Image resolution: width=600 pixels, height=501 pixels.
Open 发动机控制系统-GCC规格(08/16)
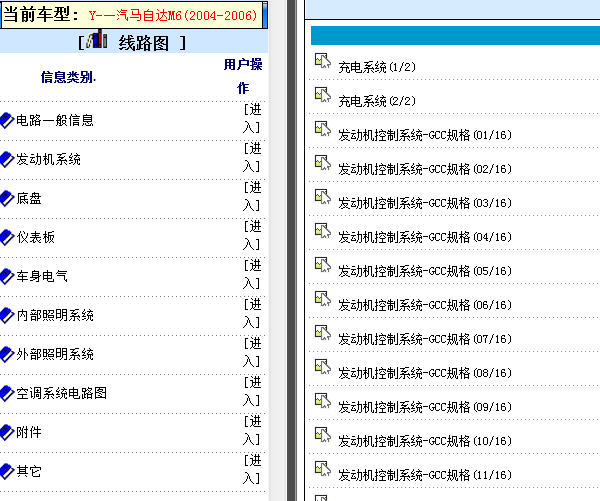tap(425, 374)
